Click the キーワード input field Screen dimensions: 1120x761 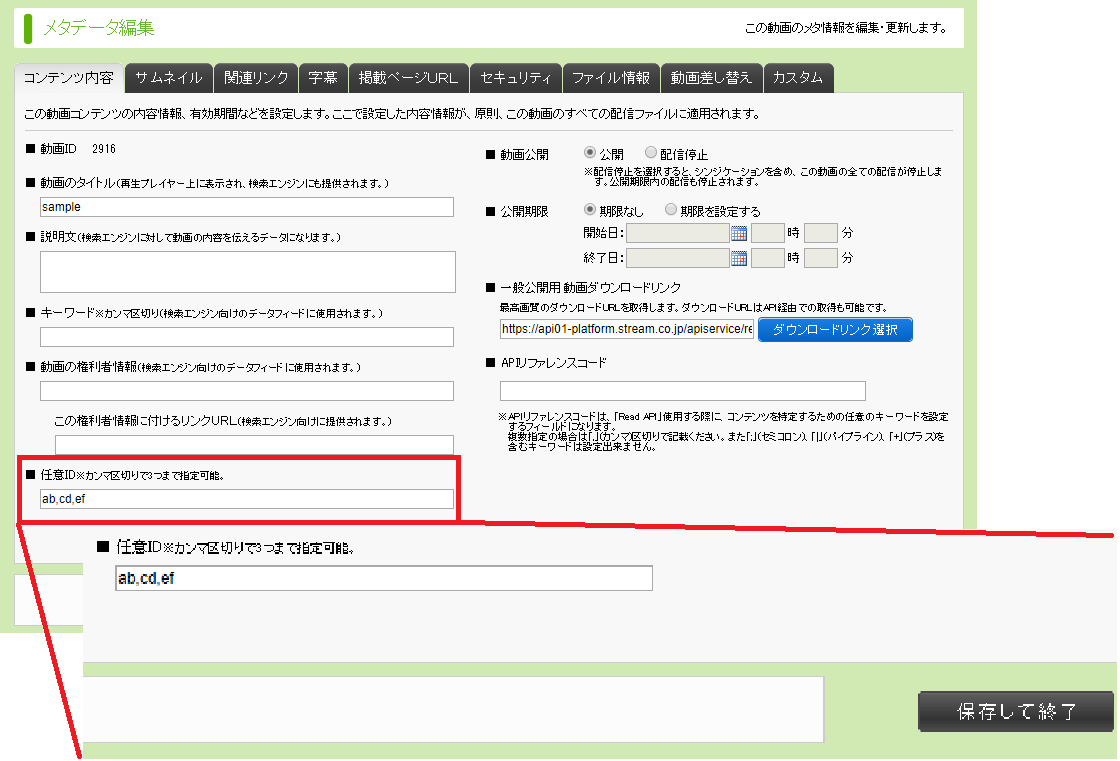[x=247, y=337]
